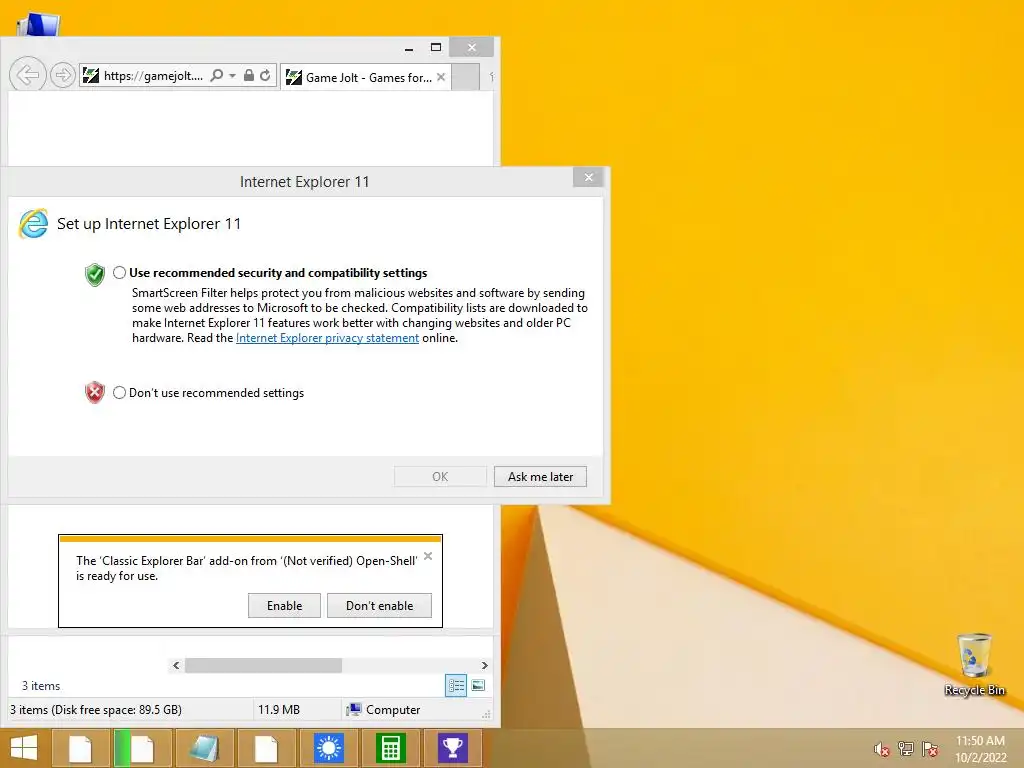Click the network tray icon
1024x768 pixels.
(906, 748)
